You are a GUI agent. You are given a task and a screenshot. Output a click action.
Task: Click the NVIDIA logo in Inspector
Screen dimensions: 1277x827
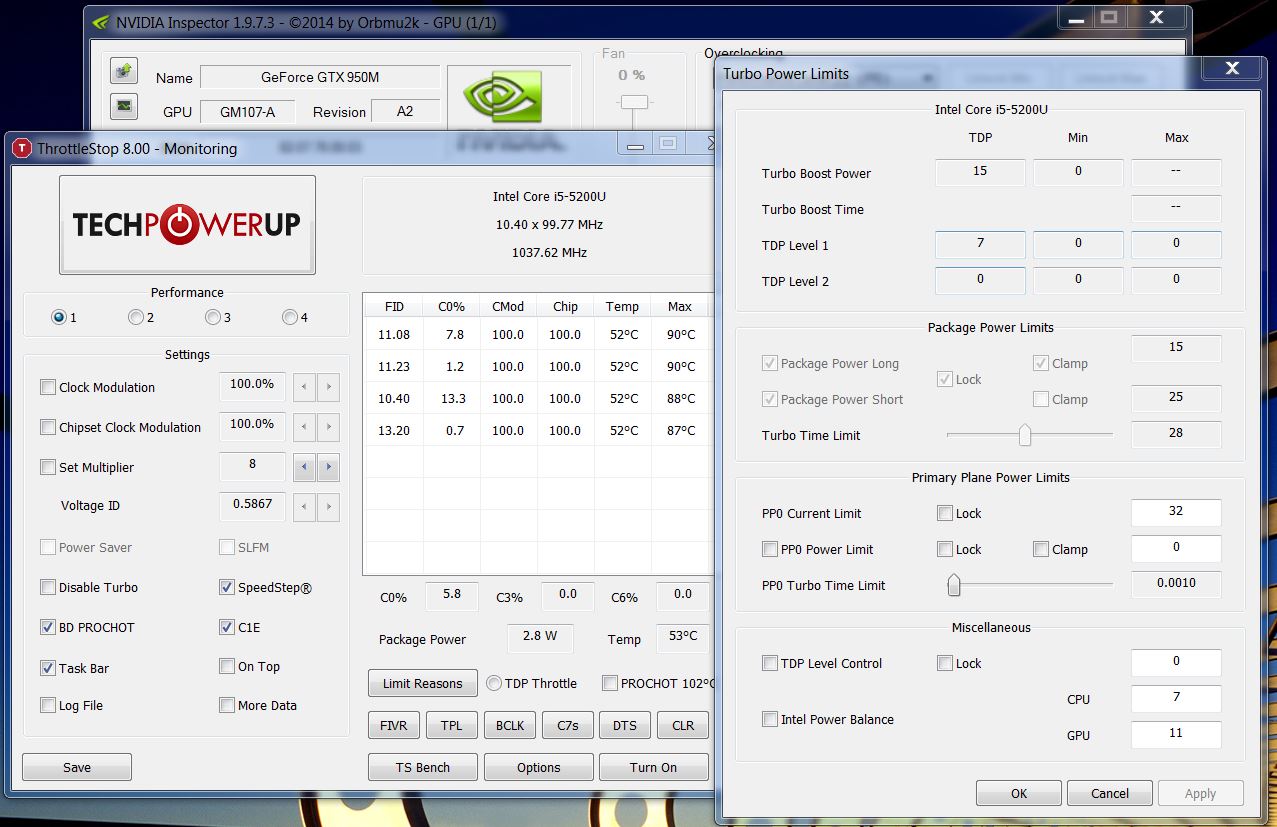coord(503,97)
